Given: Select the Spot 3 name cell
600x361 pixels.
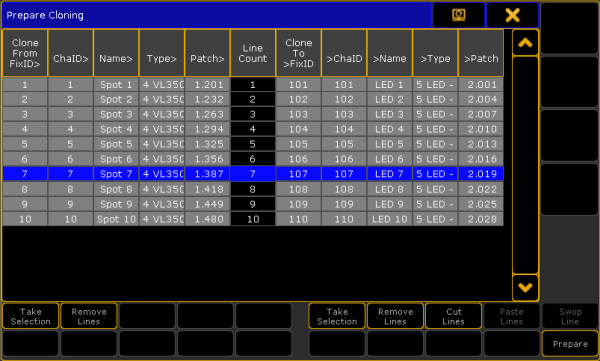Looking at the screenshot, I should coord(116,114).
